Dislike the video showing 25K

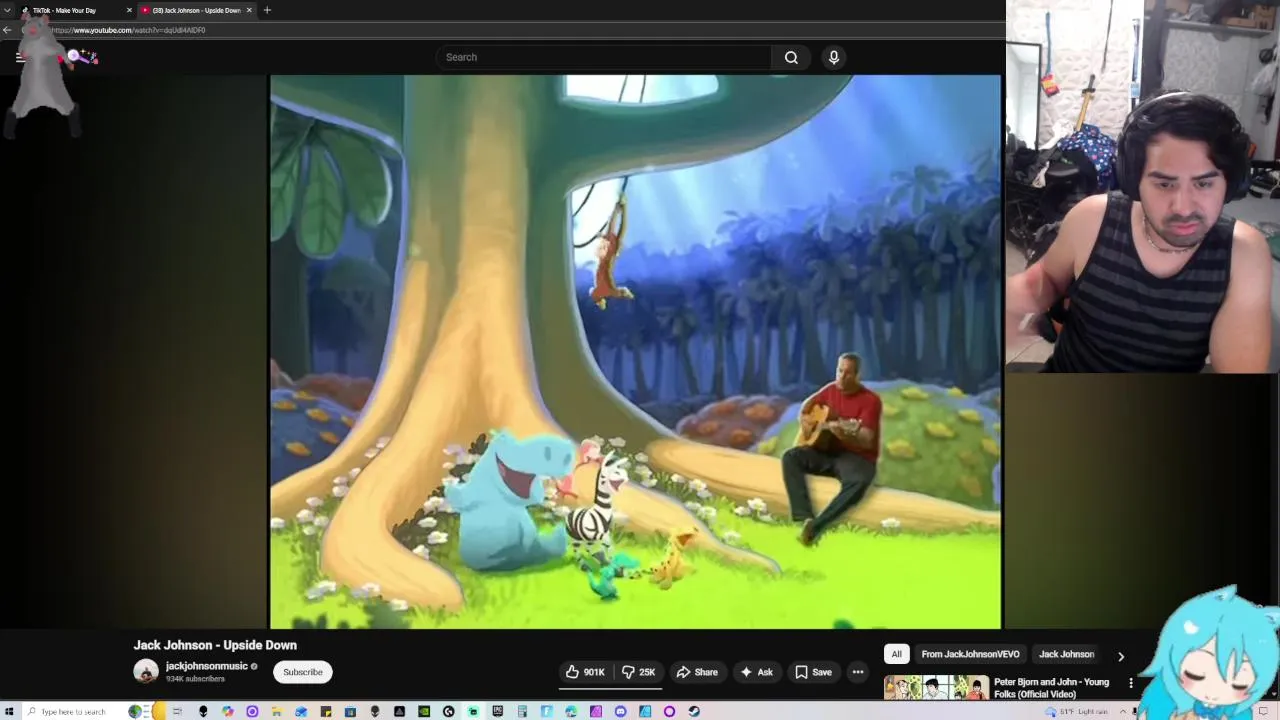click(x=638, y=672)
